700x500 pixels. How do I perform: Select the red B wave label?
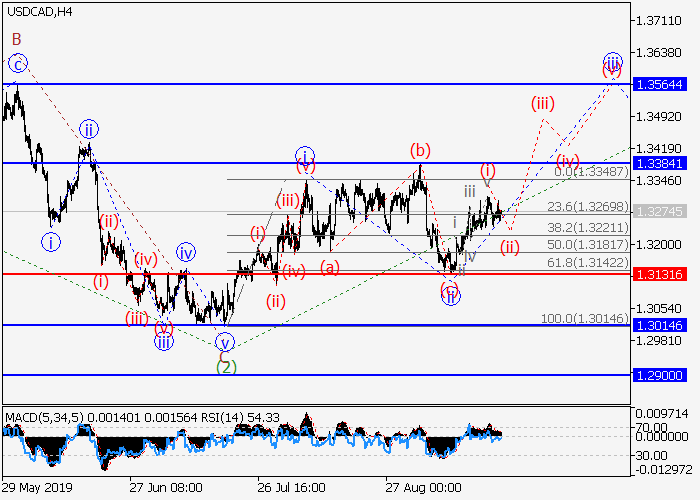(x=16, y=39)
